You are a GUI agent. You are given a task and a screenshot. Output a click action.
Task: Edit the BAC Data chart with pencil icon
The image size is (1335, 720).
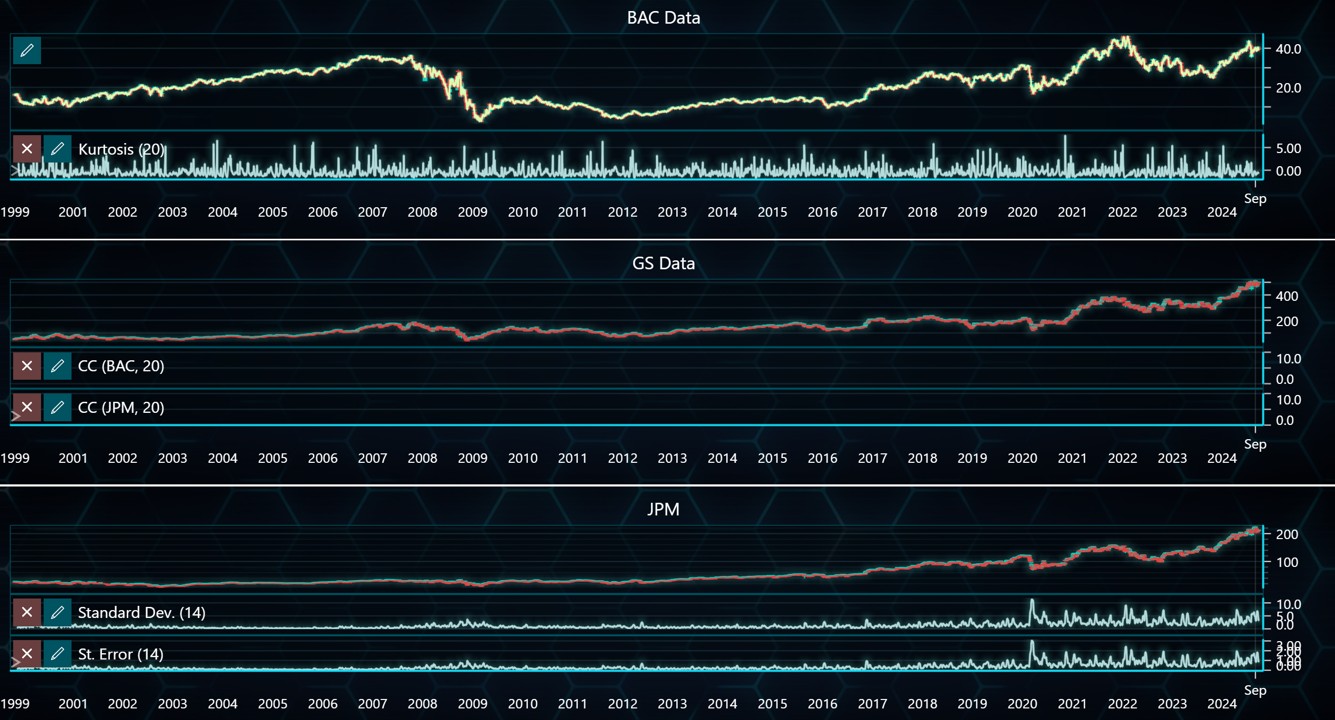coord(26,49)
